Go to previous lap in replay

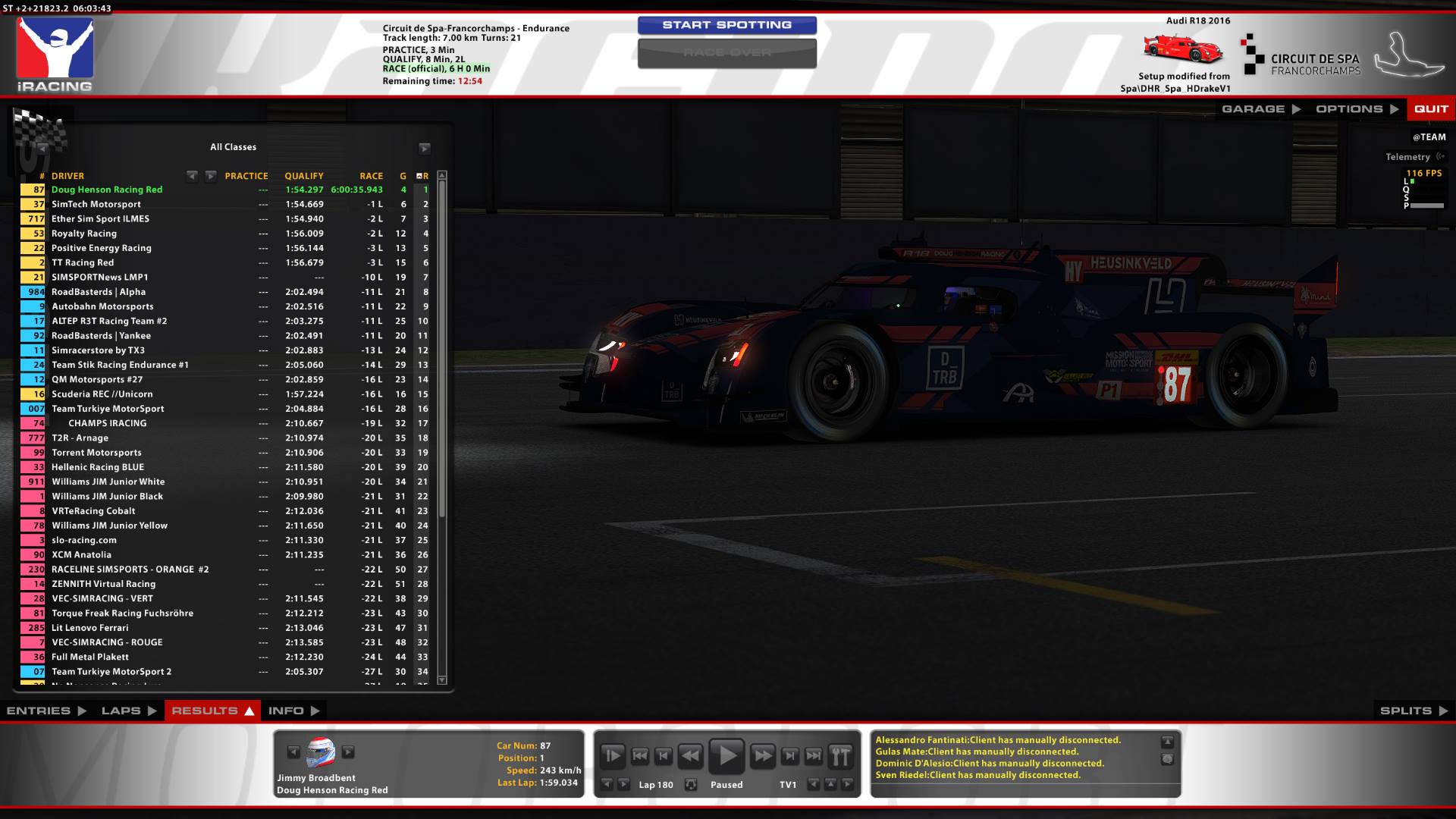click(607, 784)
